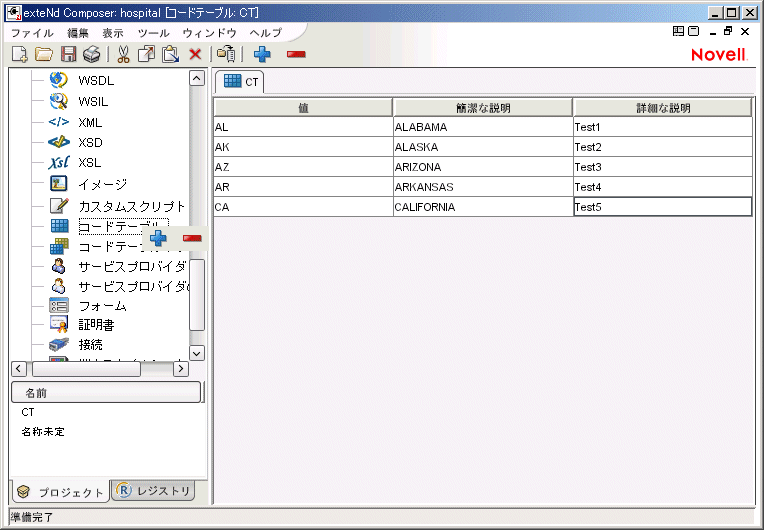Open the ツール menu

click(153, 33)
